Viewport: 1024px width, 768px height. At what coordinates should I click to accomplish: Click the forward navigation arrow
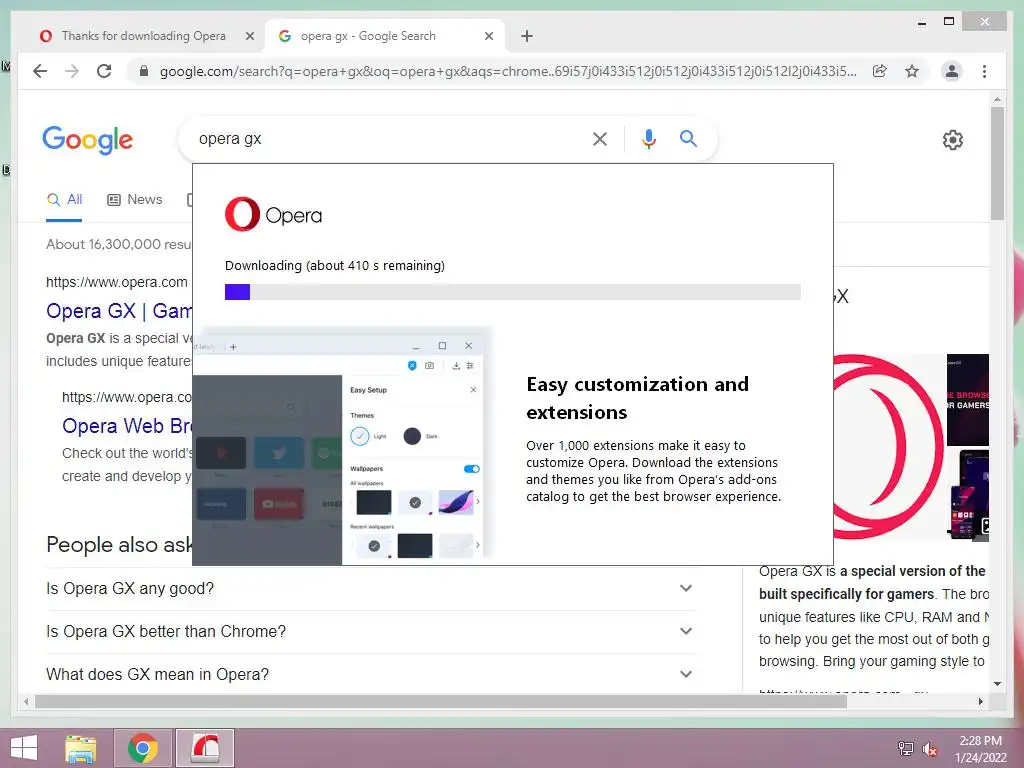click(72, 71)
